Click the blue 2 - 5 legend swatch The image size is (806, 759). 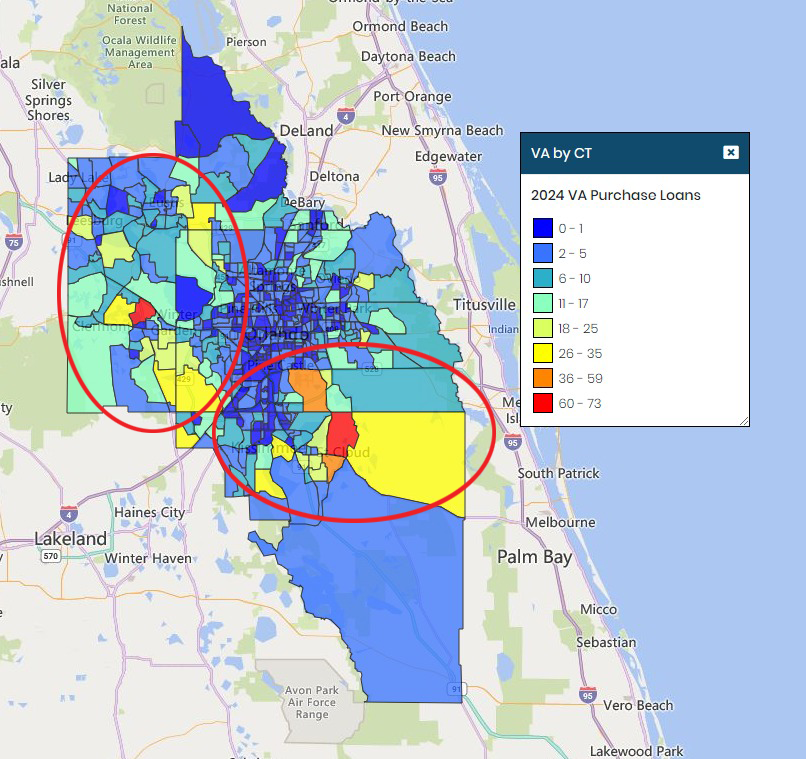[543, 253]
